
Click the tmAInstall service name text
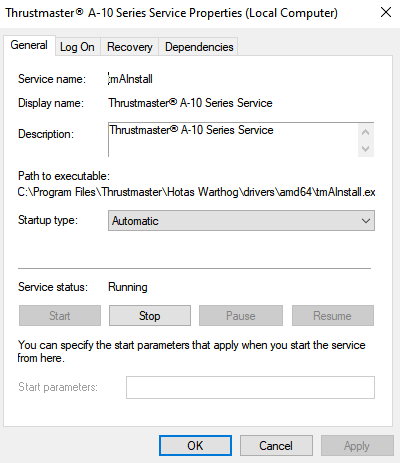130,79
